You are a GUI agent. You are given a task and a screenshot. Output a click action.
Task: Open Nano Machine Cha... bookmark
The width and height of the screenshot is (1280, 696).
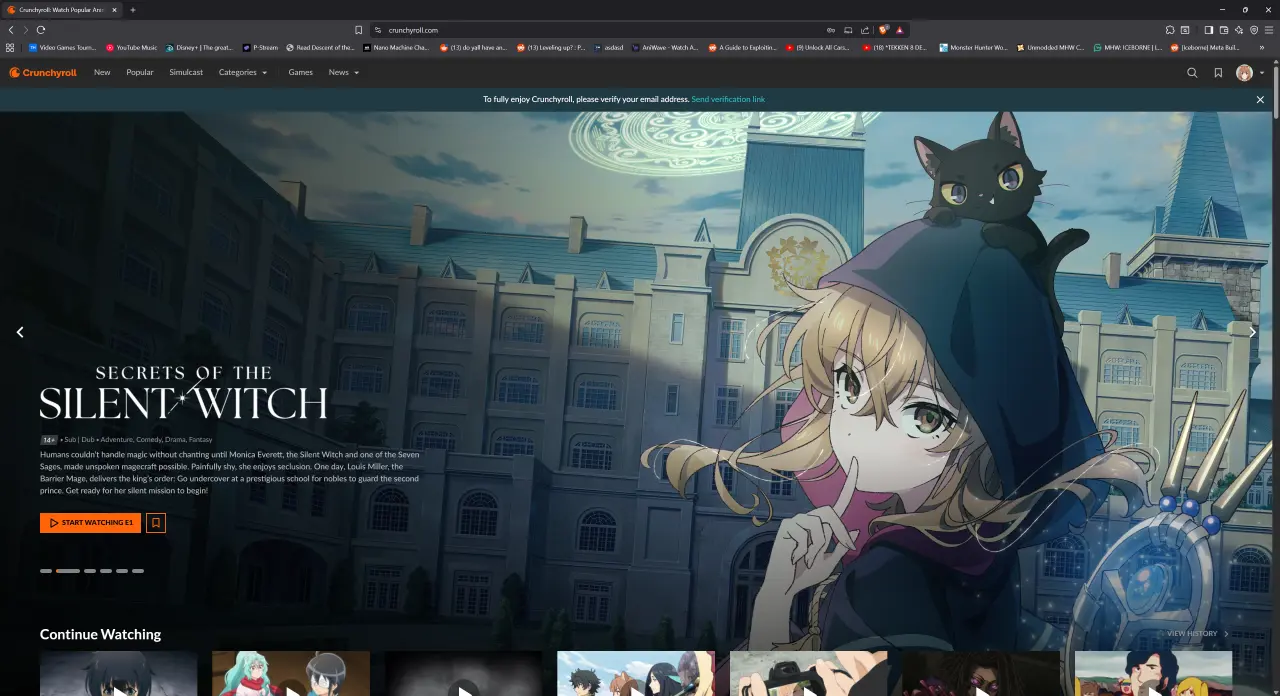pyautogui.click(x=397, y=47)
